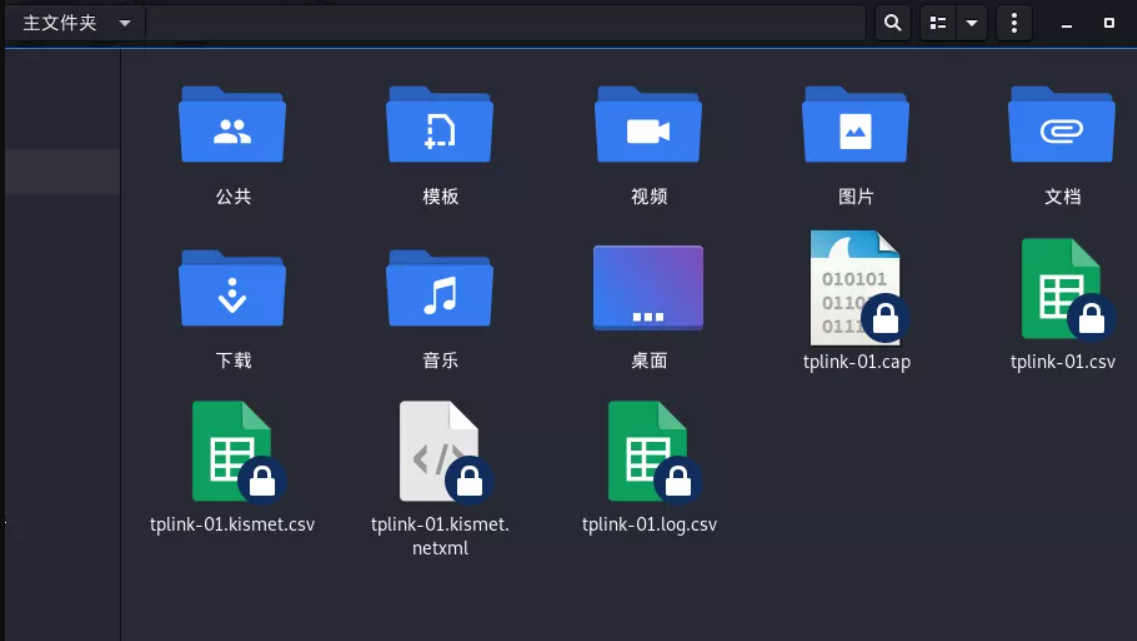Expand the view options dropdown arrow
This screenshot has height=641, width=1137.
pos(972,23)
